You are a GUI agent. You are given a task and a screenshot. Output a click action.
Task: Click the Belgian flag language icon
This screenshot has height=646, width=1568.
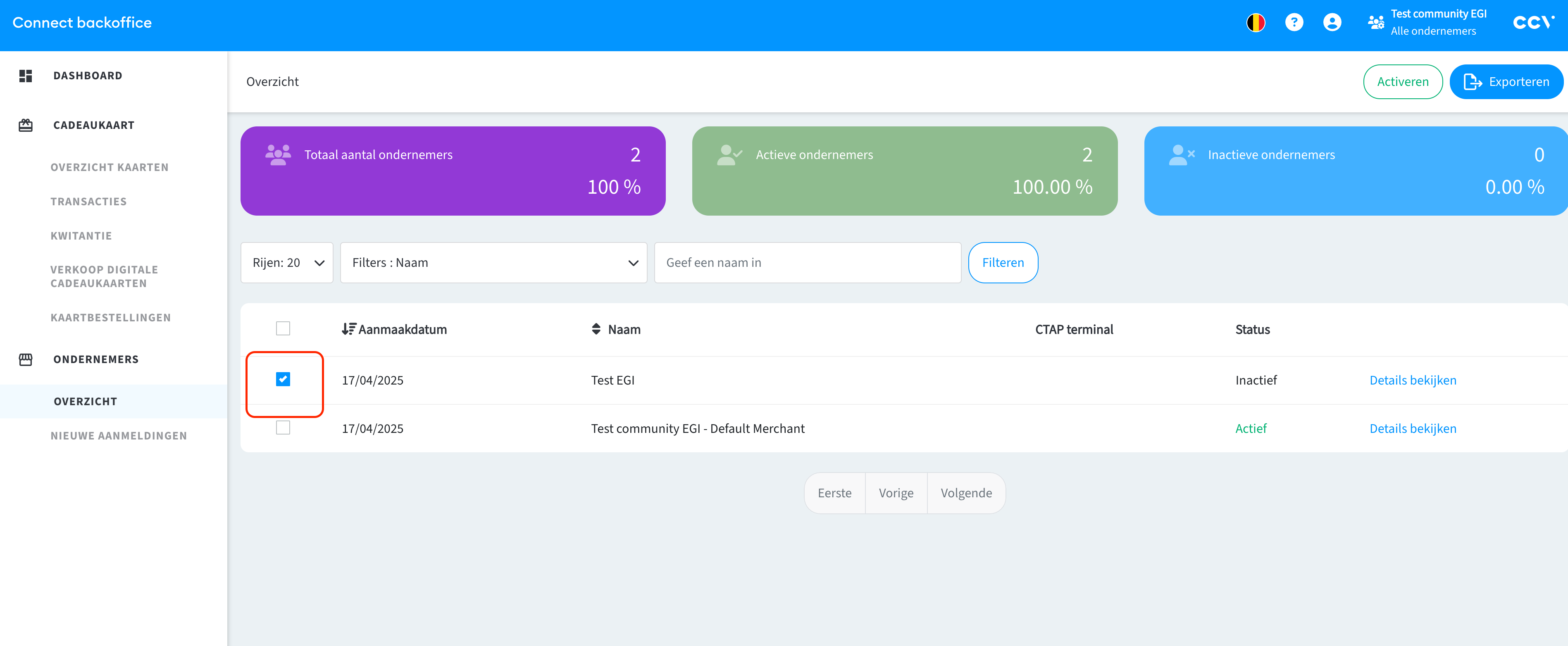coord(1255,22)
